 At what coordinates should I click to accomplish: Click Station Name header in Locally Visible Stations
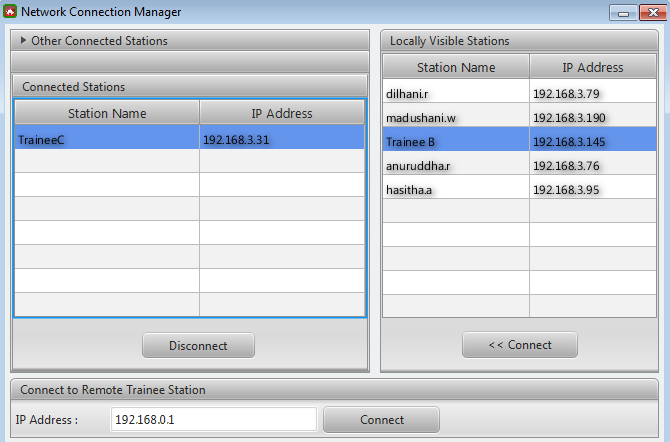click(456, 67)
